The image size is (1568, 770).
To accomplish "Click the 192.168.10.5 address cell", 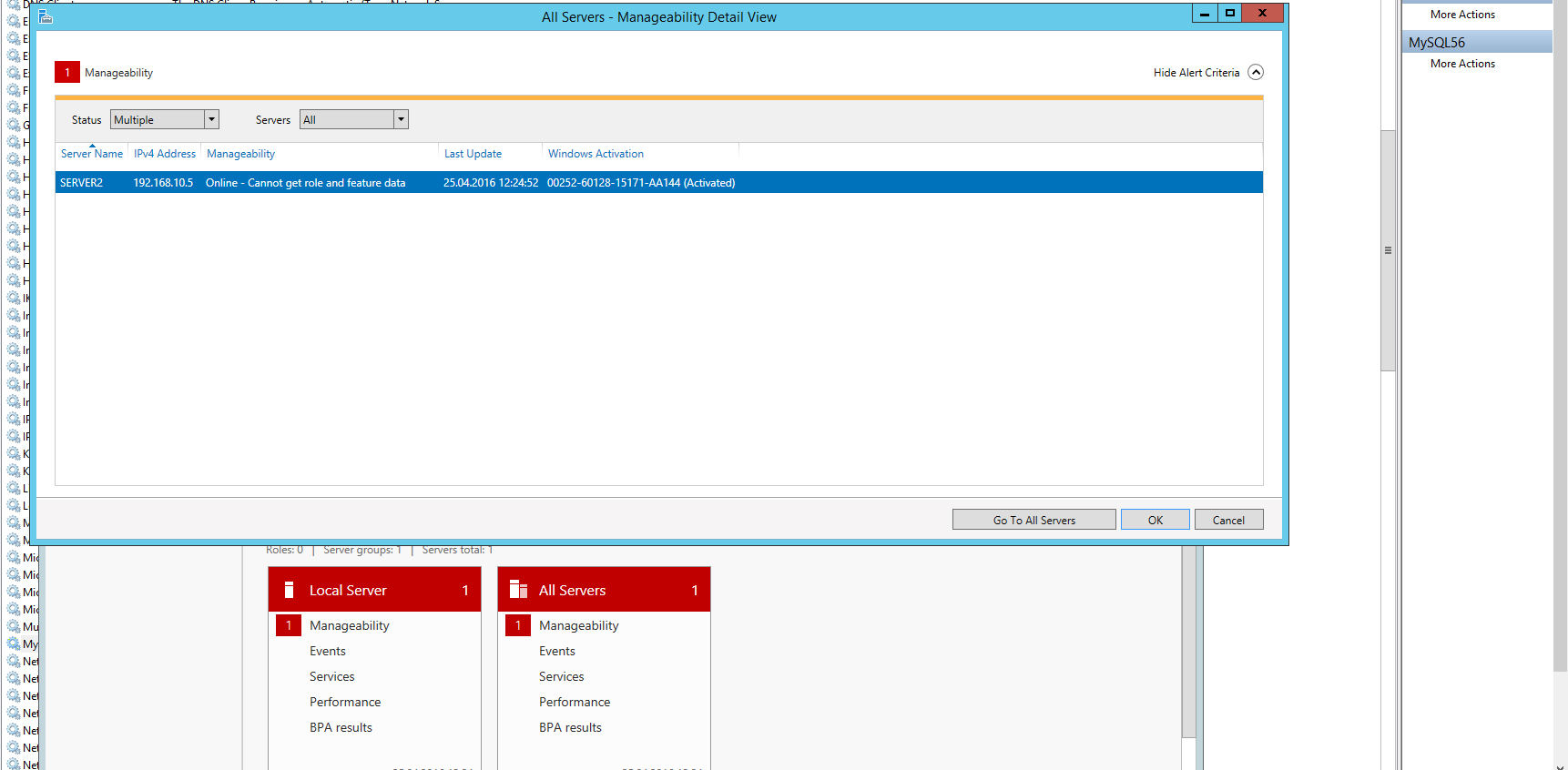I will point(163,183).
